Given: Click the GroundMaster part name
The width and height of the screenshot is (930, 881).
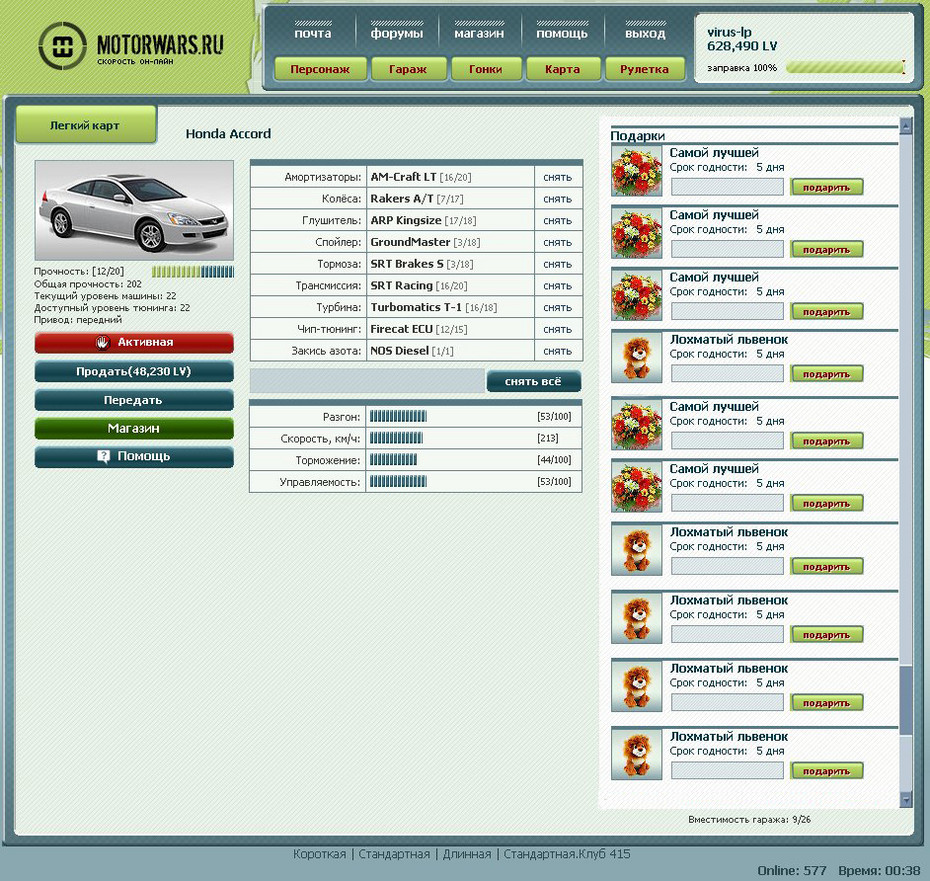Looking at the screenshot, I should (410, 242).
